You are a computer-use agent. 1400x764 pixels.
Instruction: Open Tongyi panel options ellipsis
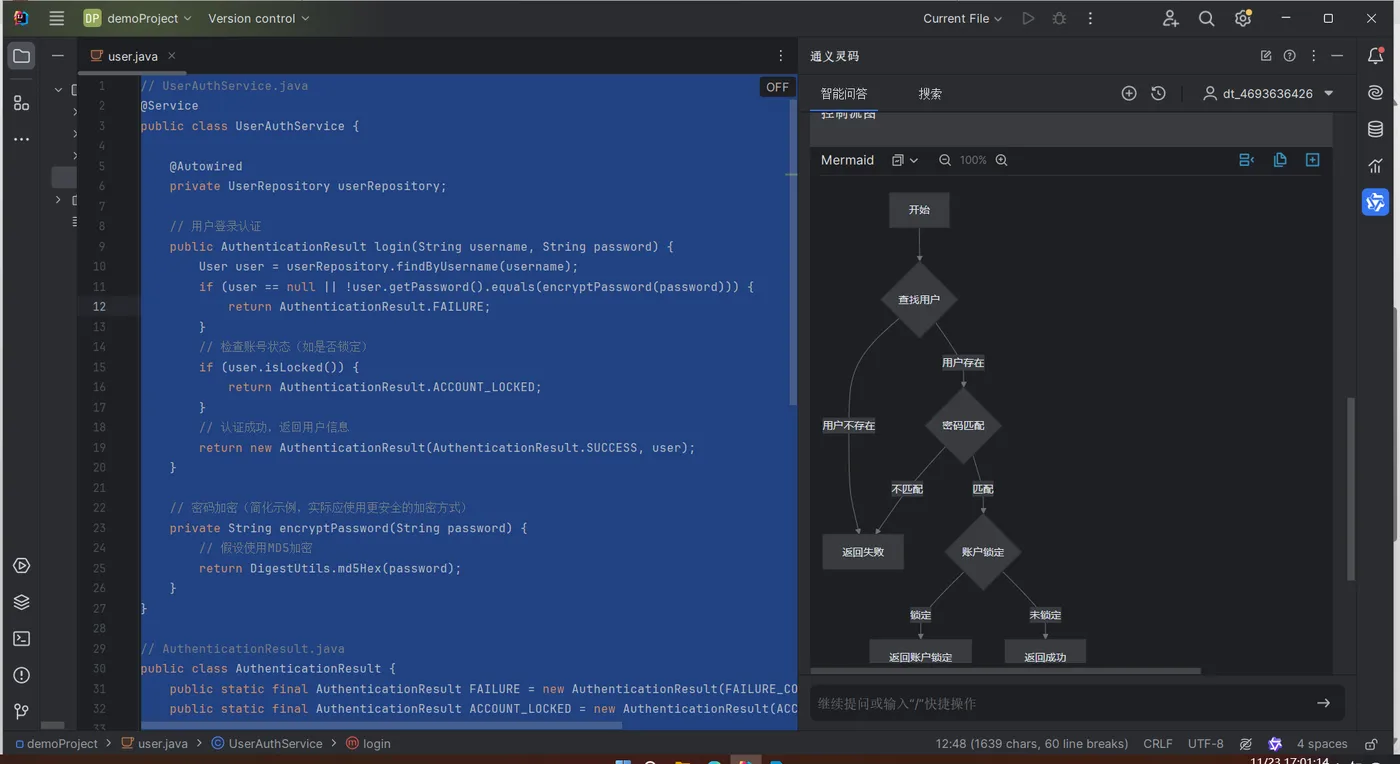pos(1314,56)
